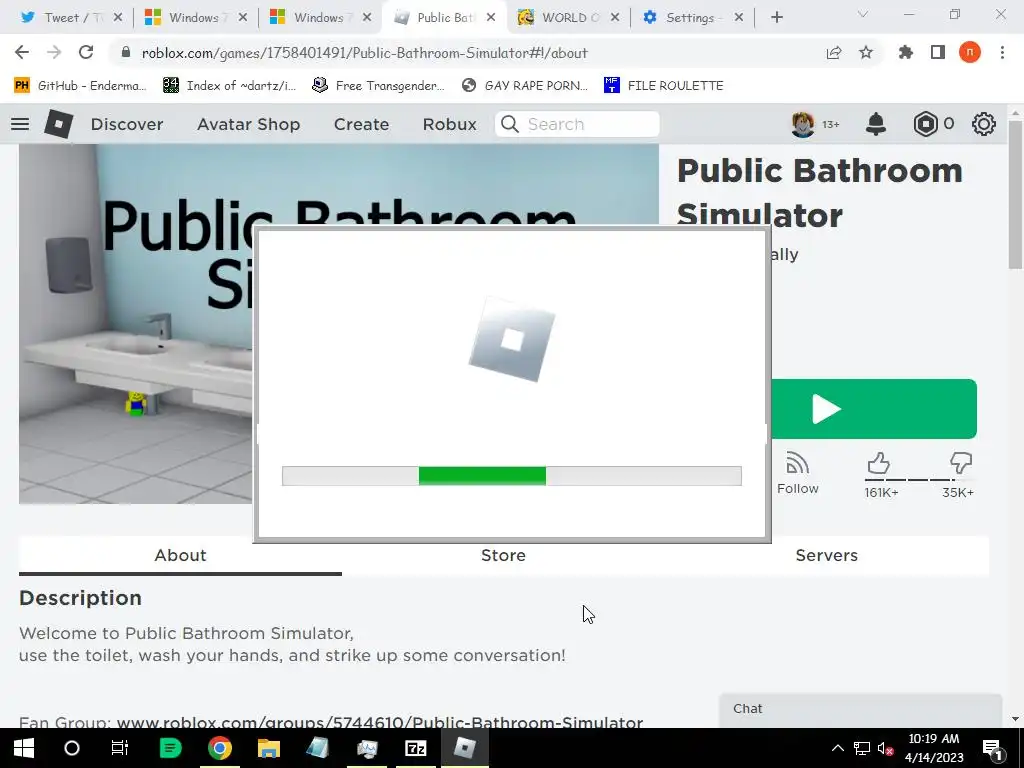Open a new browser tab

coord(776,18)
